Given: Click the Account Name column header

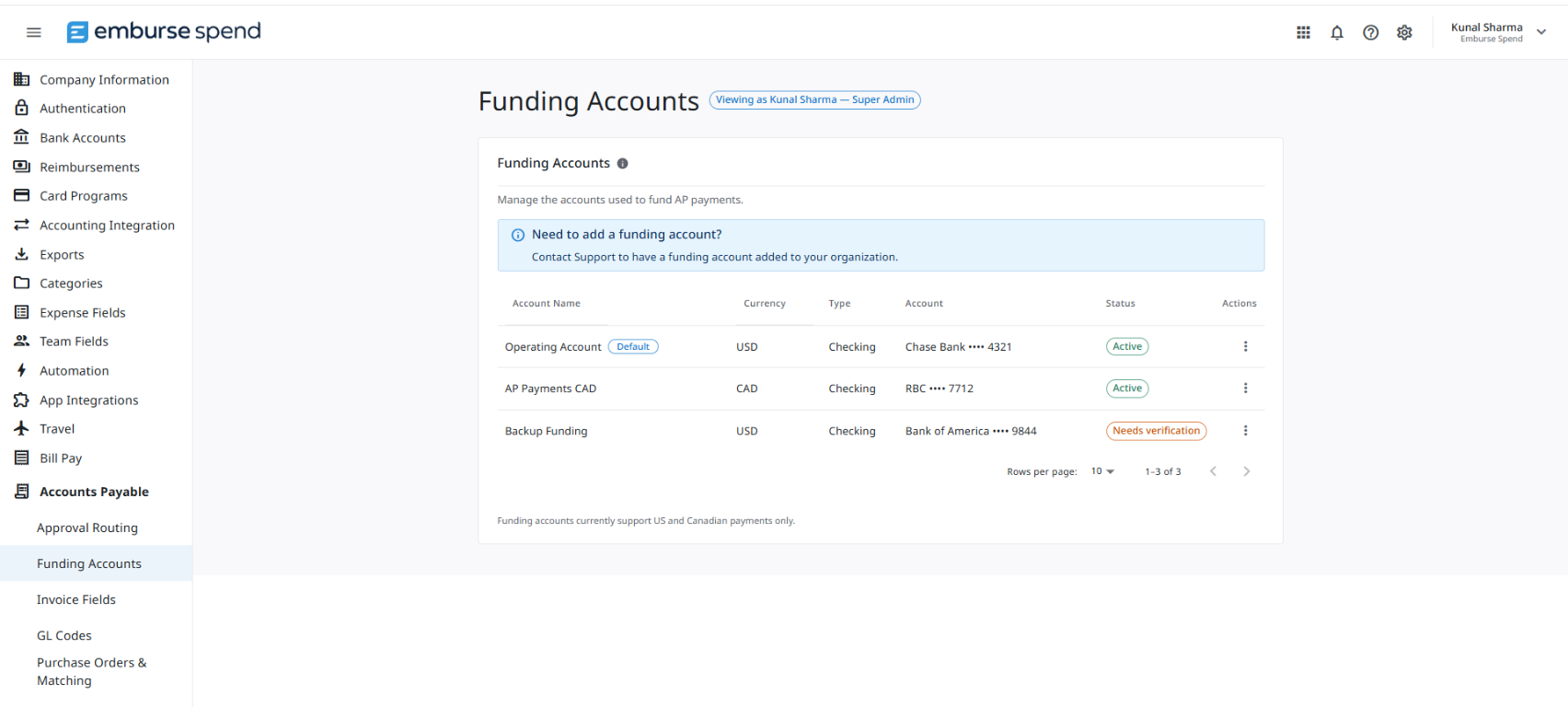Looking at the screenshot, I should 547,303.
